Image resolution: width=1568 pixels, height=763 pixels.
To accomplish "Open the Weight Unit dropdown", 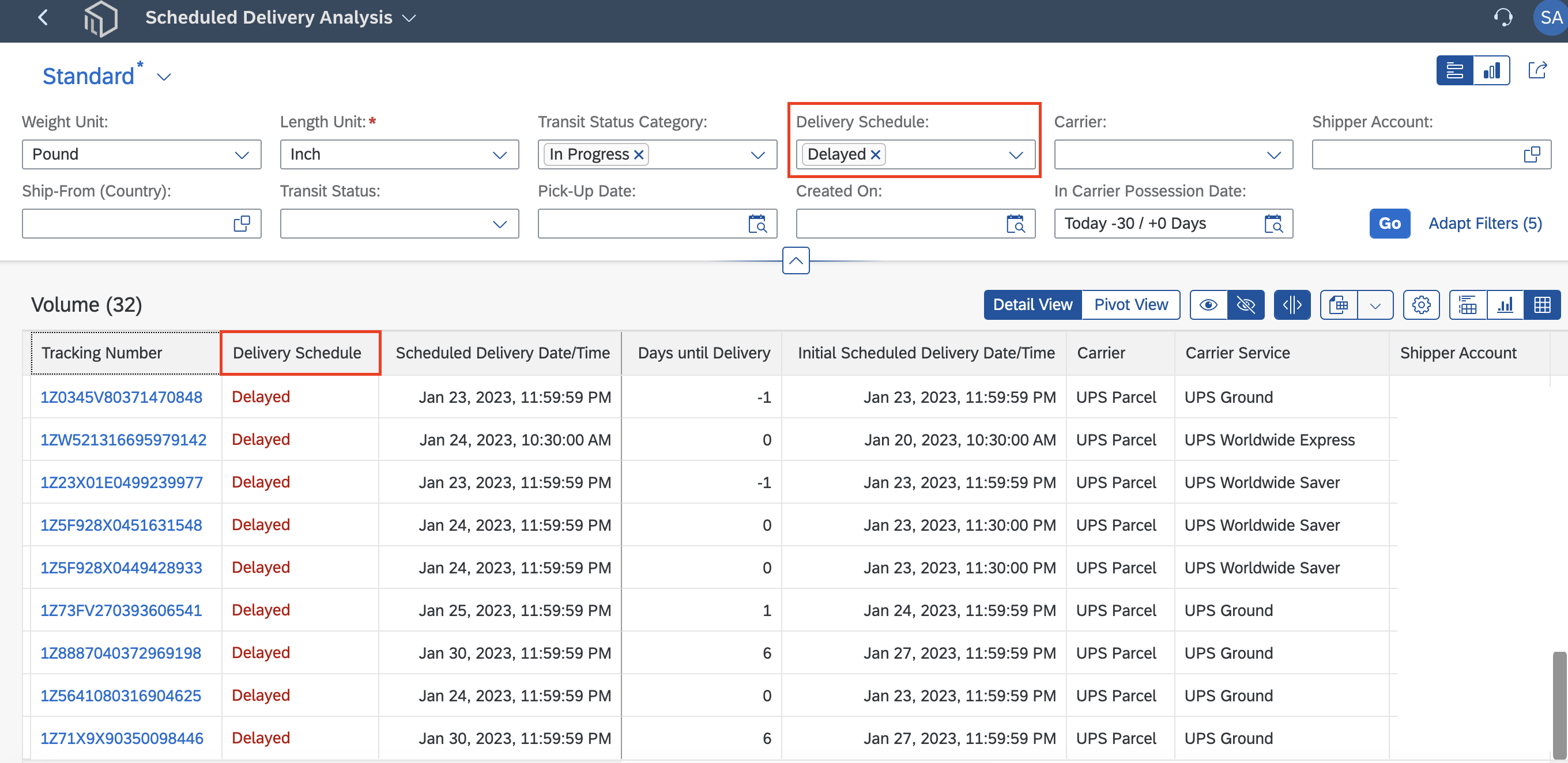I will click(x=242, y=154).
